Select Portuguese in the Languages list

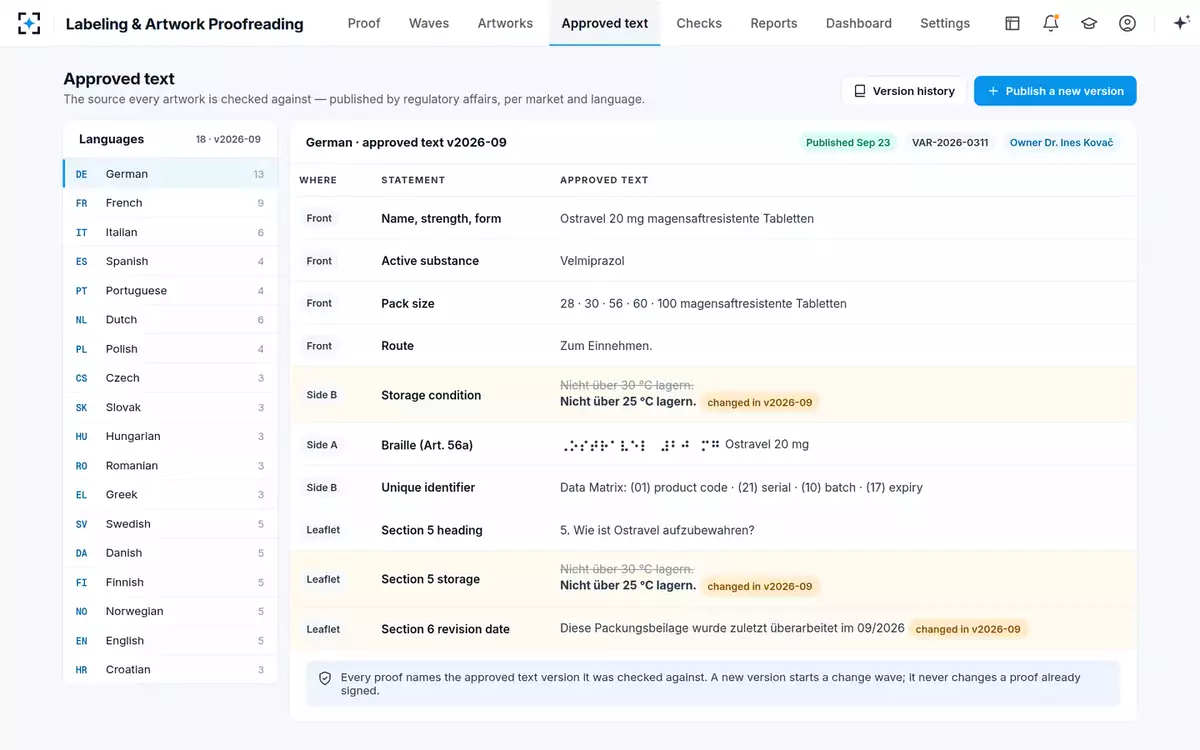170,291
